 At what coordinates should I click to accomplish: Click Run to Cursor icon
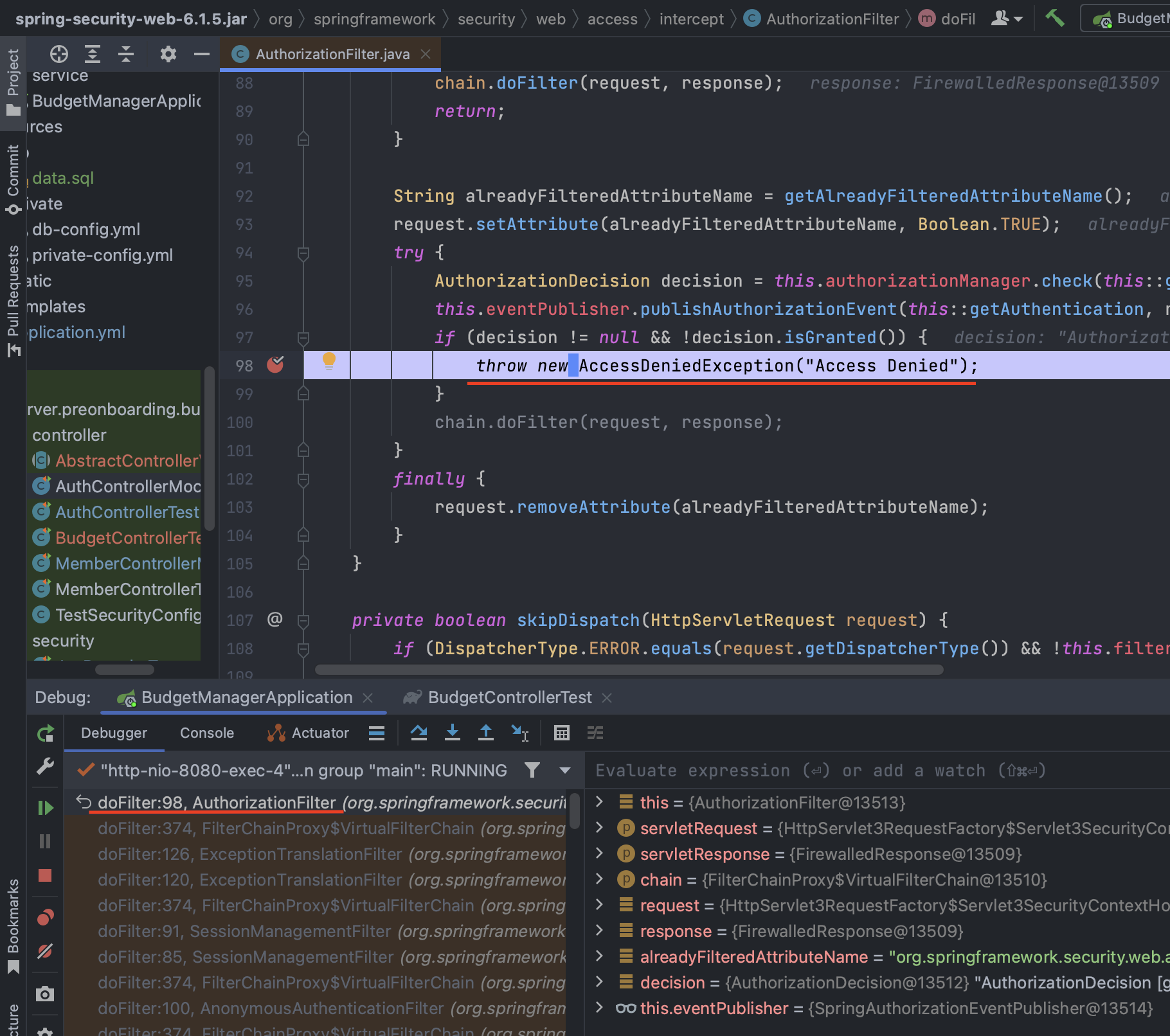click(519, 733)
